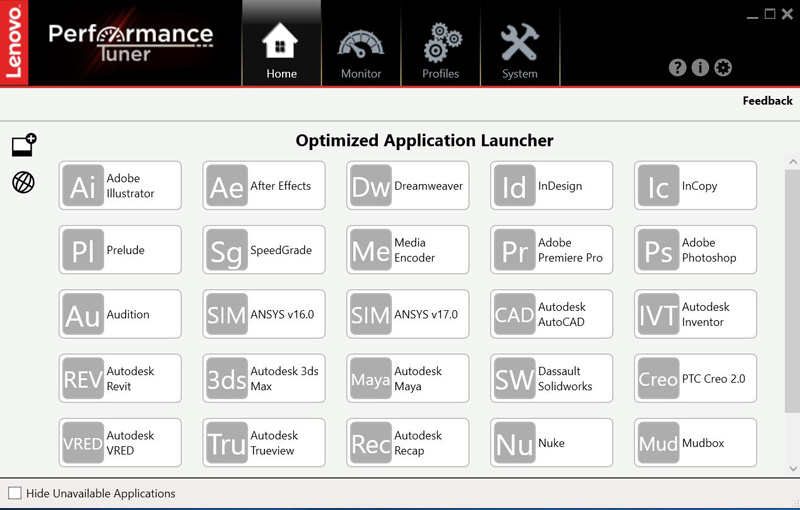Screen dimensions: 800x510
Task: Select the SpeedGrade tile
Action: (x=264, y=250)
